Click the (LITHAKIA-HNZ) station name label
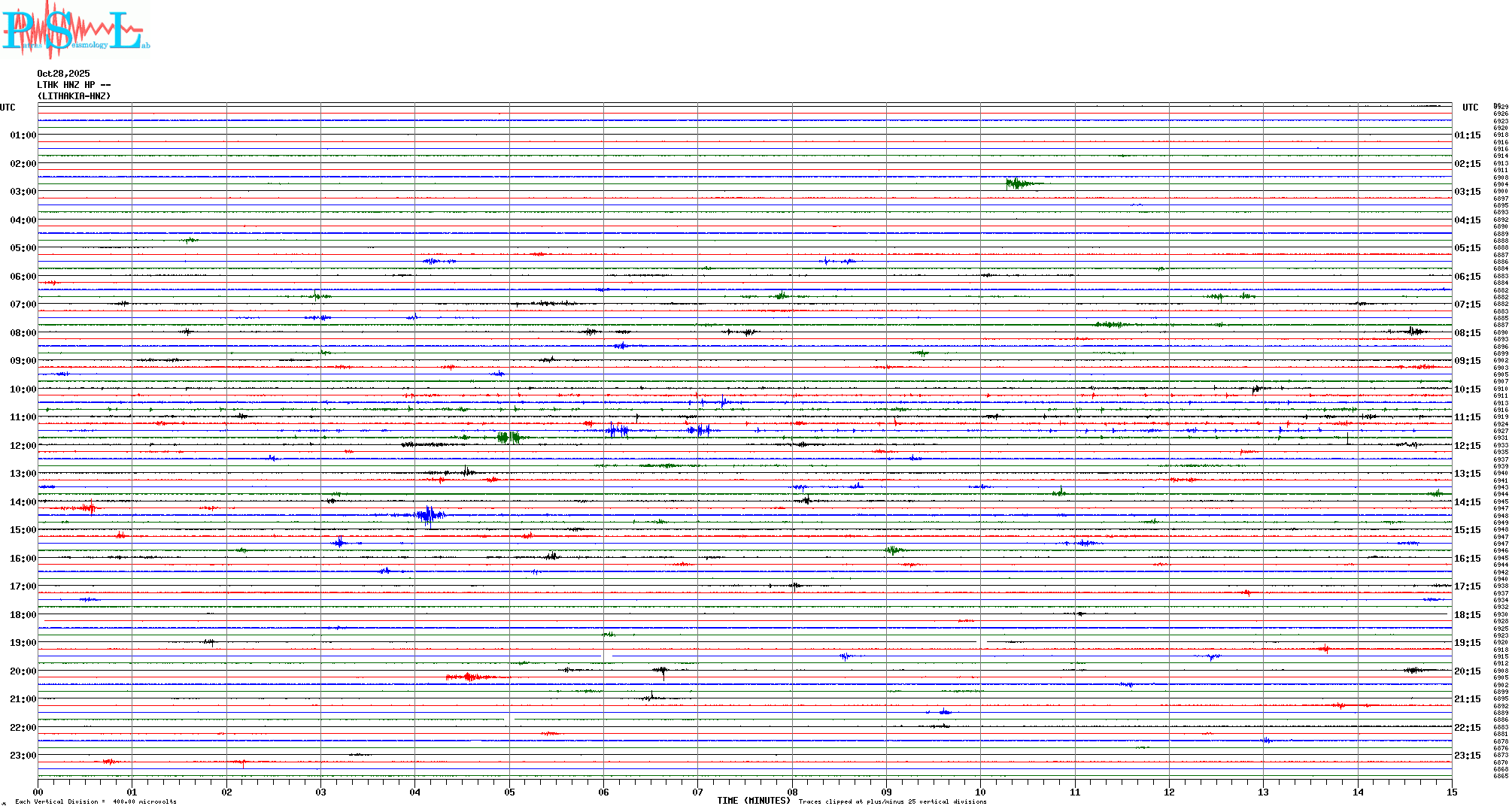 coord(74,96)
